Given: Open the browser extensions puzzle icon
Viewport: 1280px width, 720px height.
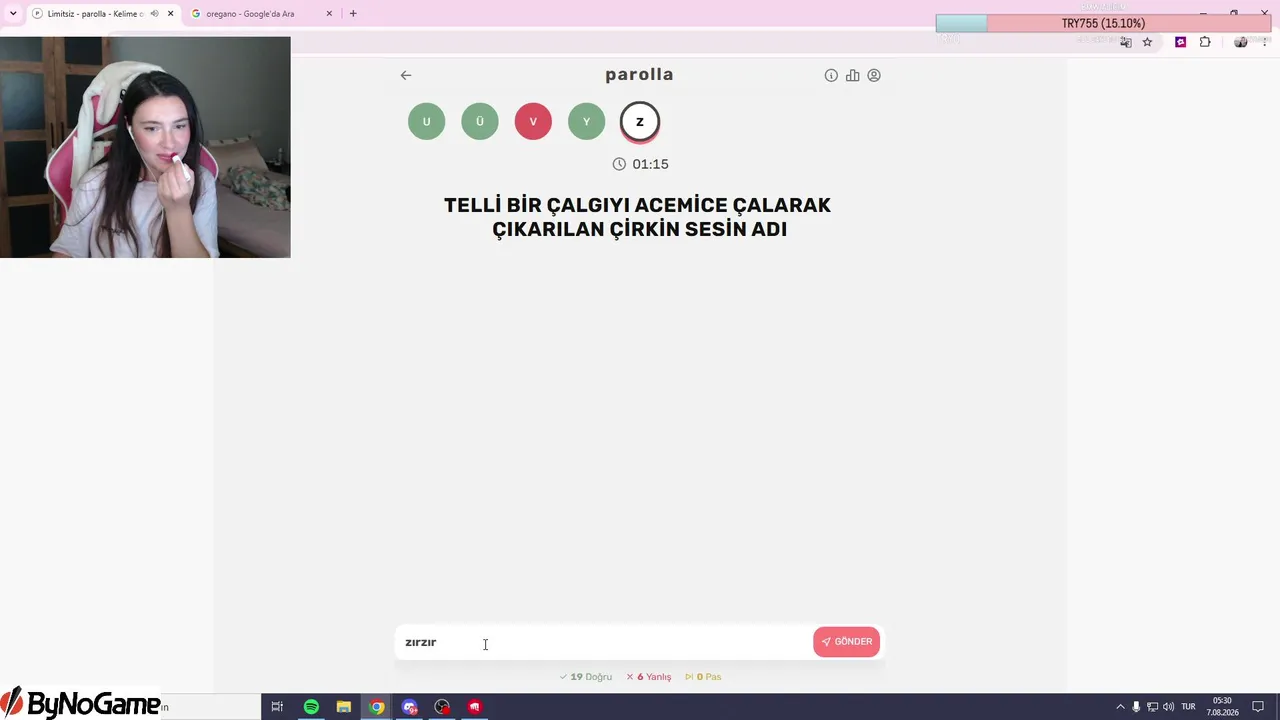Looking at the screenshot, I should click(x=1205, y=42).
